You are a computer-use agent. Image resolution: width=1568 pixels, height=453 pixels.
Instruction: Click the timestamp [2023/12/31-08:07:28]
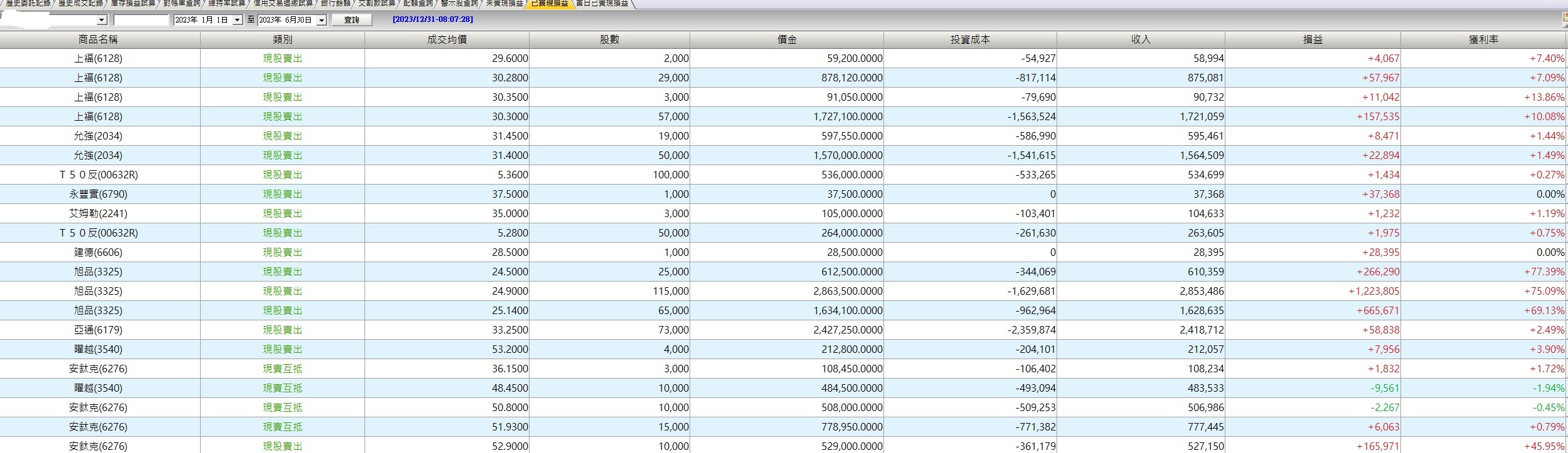pyautogui.click(x=433, y=19)
